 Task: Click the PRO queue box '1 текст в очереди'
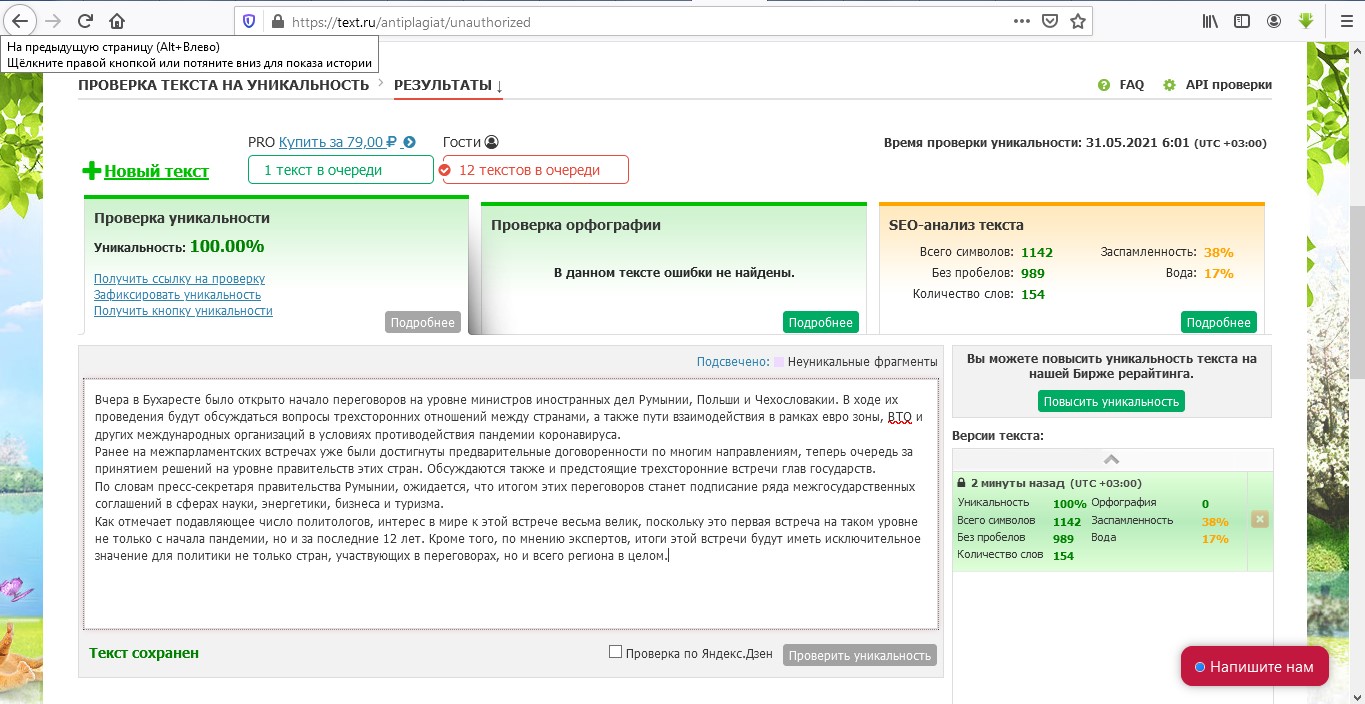pos(341,170)
